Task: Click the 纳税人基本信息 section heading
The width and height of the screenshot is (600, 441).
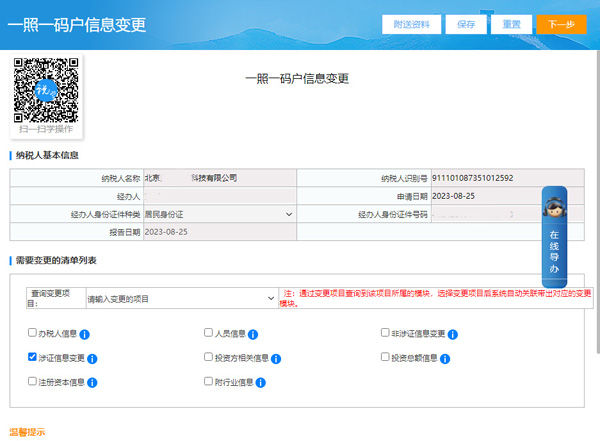Action: tap(47, 155)
